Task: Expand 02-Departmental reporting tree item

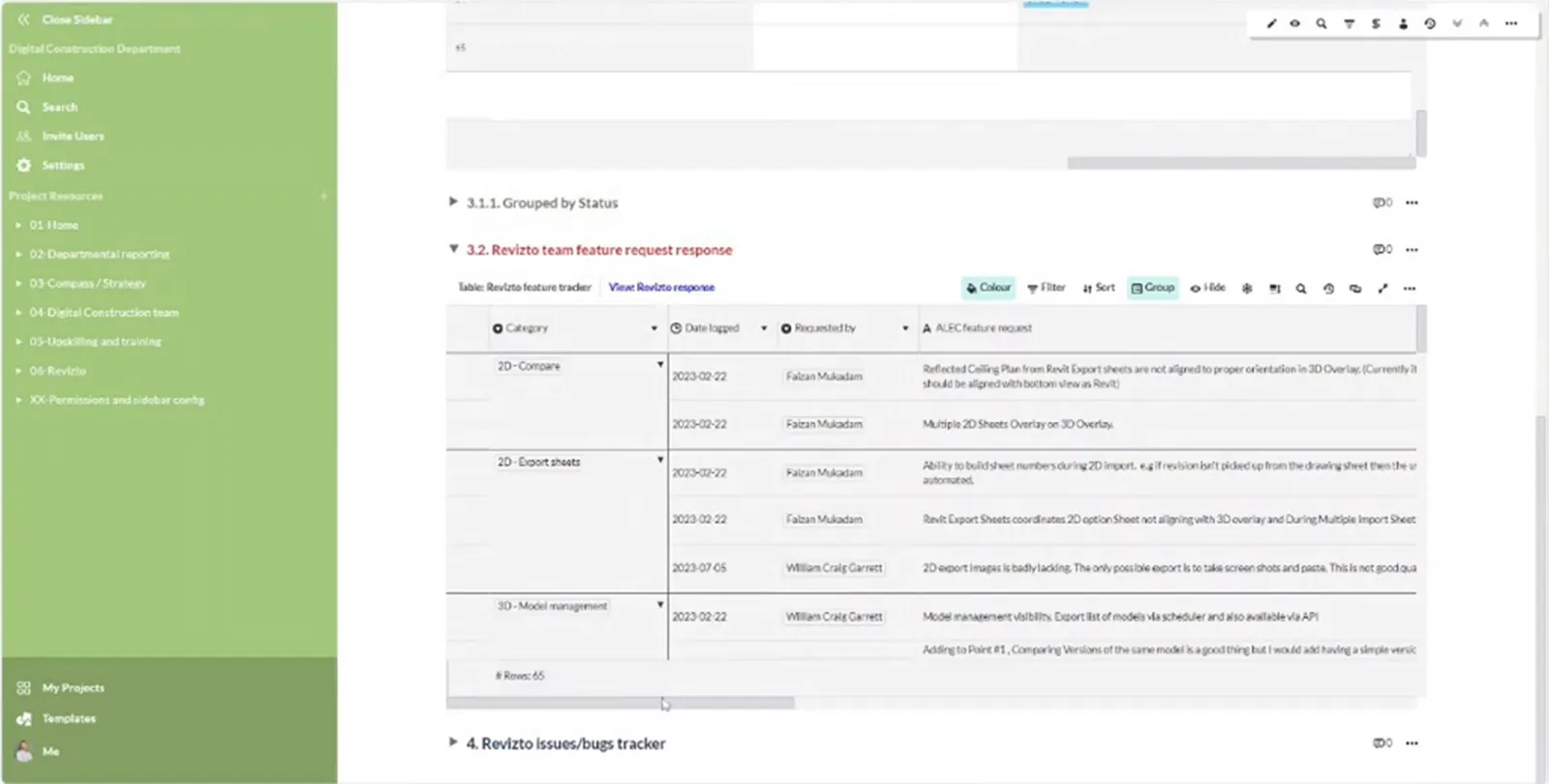Action: pos(18,255)
